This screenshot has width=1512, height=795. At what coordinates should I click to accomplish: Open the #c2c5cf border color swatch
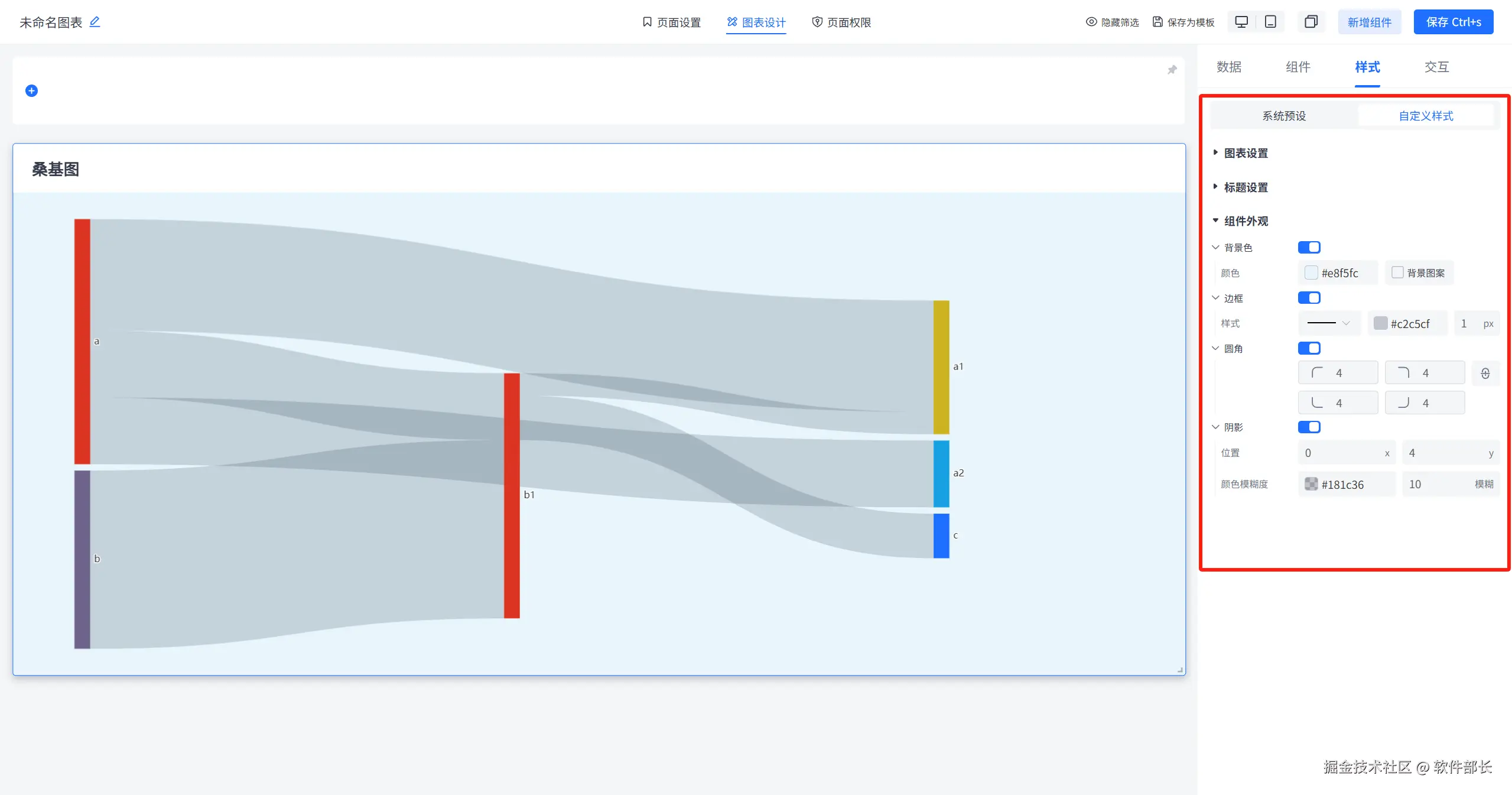click(1380, 323)
